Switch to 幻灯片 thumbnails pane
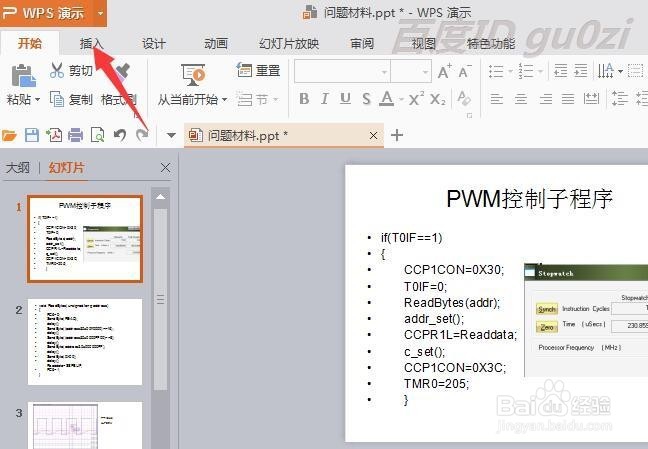This screenshot has width=648, height=449. pyautogui.click(x=67, y=168)
